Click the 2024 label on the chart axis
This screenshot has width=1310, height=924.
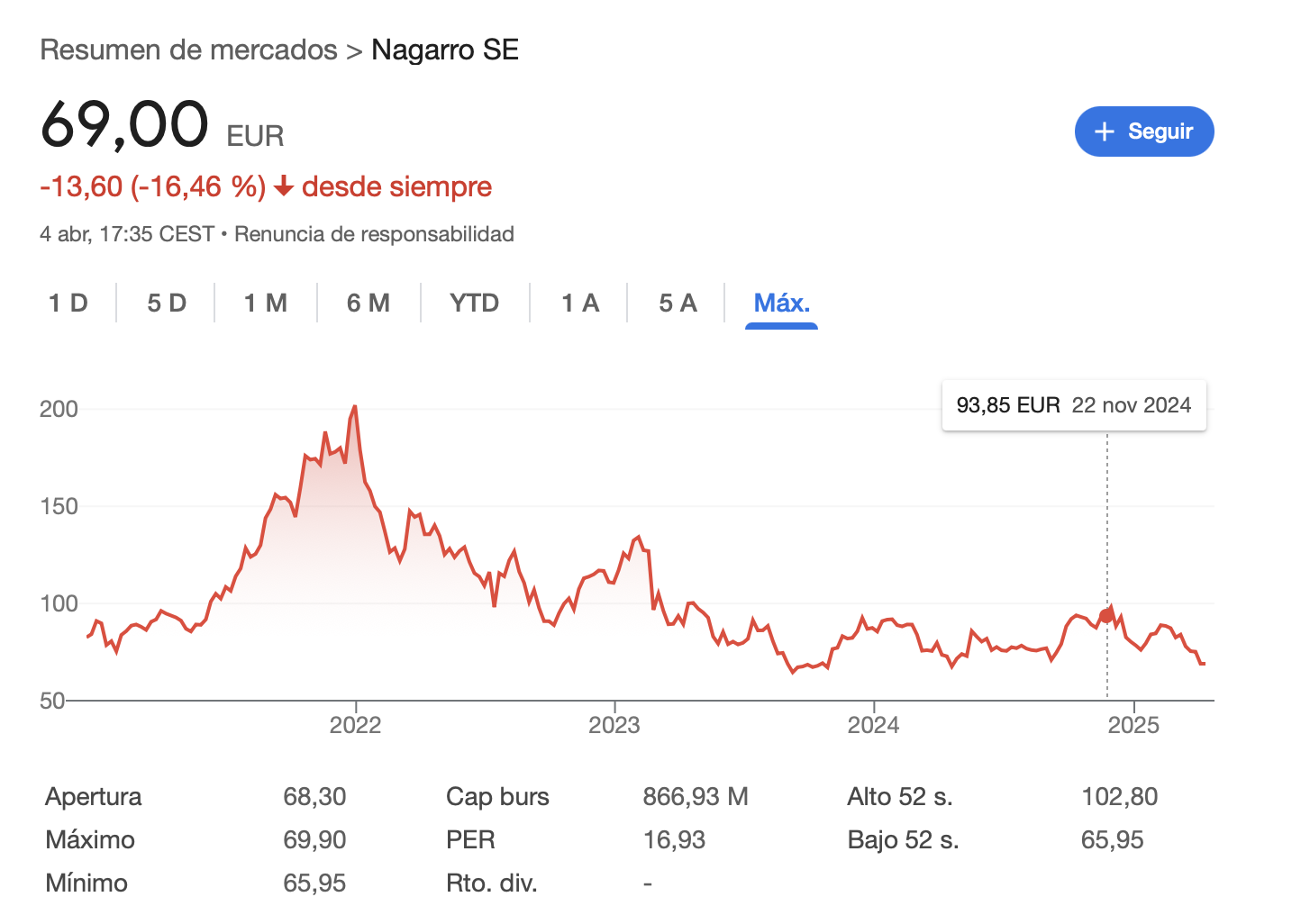(x=873, y=725)
